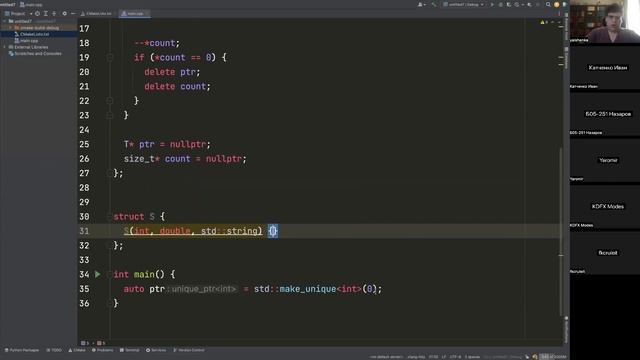The width and height of the screenshot is (640, 360).
Task: Click make_unique on line 35
Action: pos(307,289)
